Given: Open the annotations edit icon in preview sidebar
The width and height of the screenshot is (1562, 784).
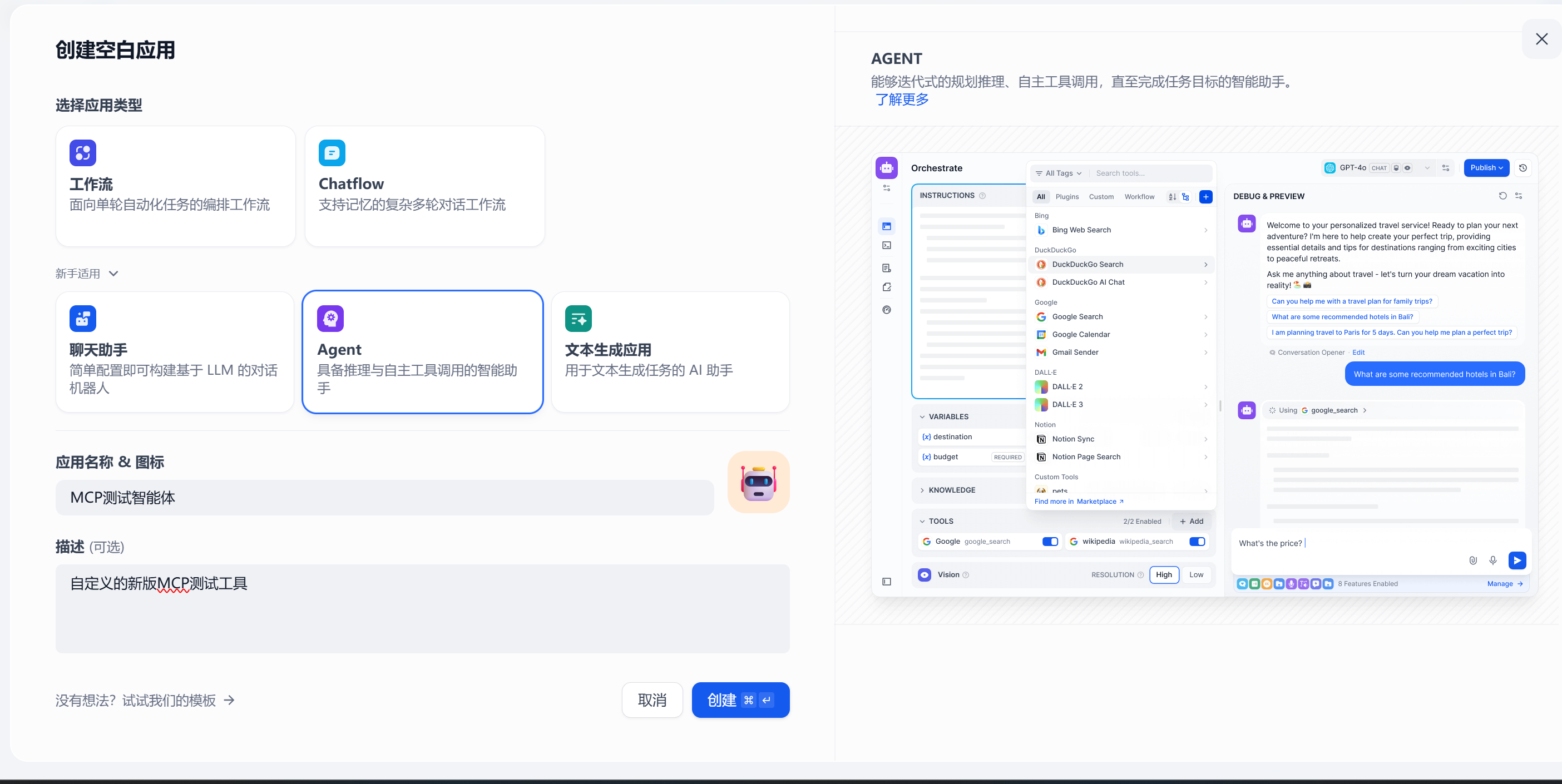Looking at the screenshot, I should coord(887,287).
